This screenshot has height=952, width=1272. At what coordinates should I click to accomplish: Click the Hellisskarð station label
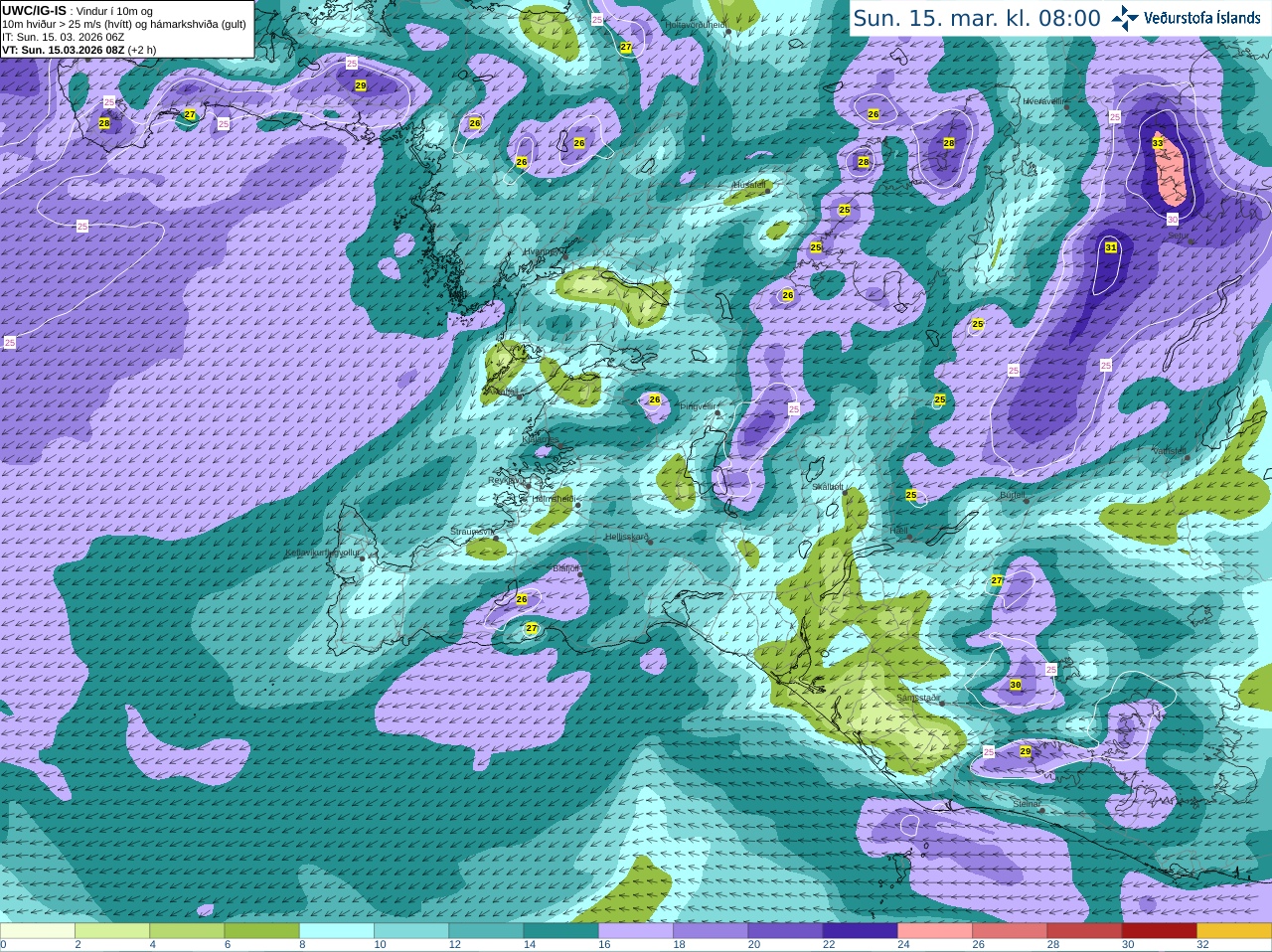tap(626, 537)
